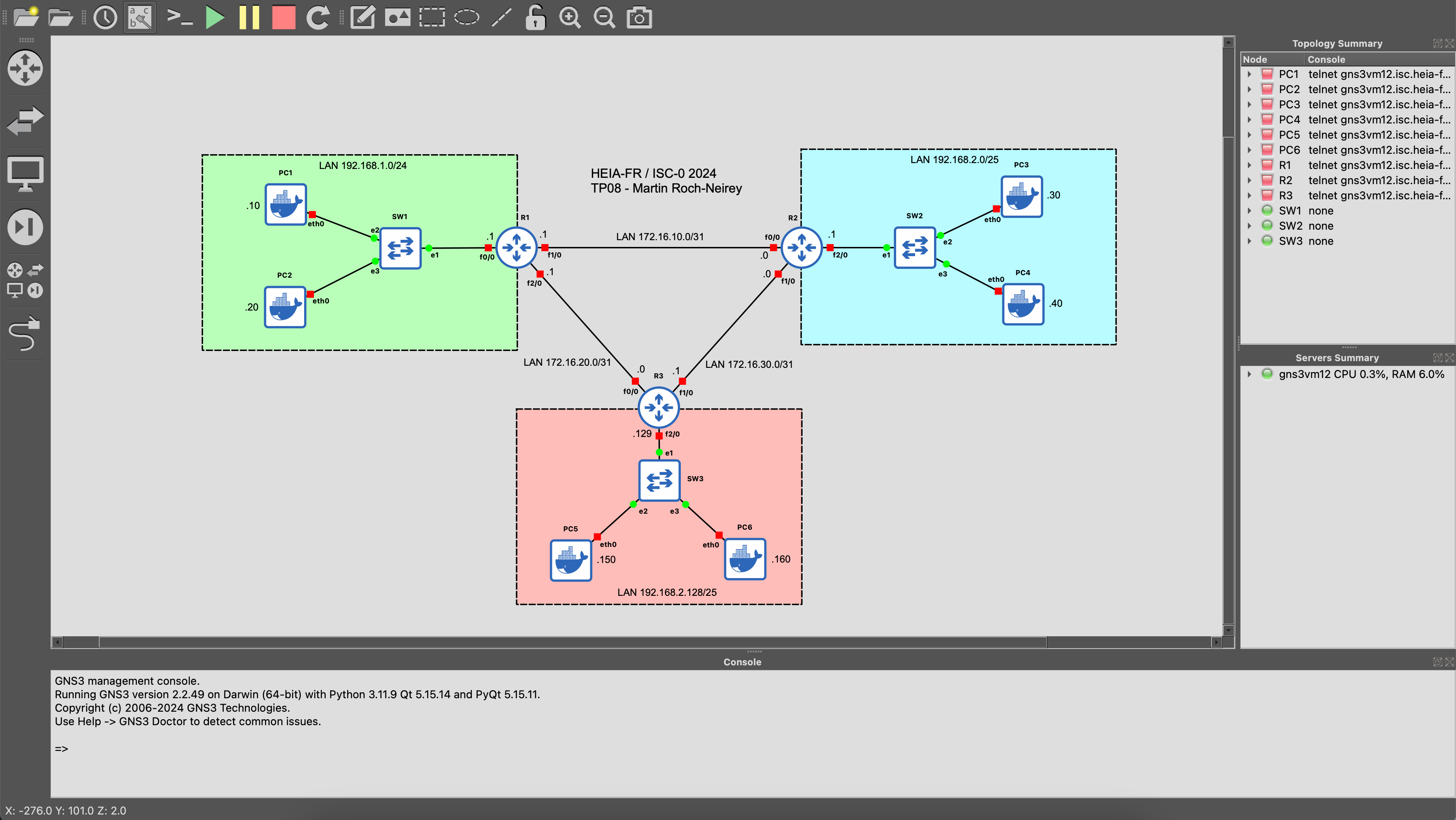Float the Console panel

pyautogui.click(x=1437, y=662)
